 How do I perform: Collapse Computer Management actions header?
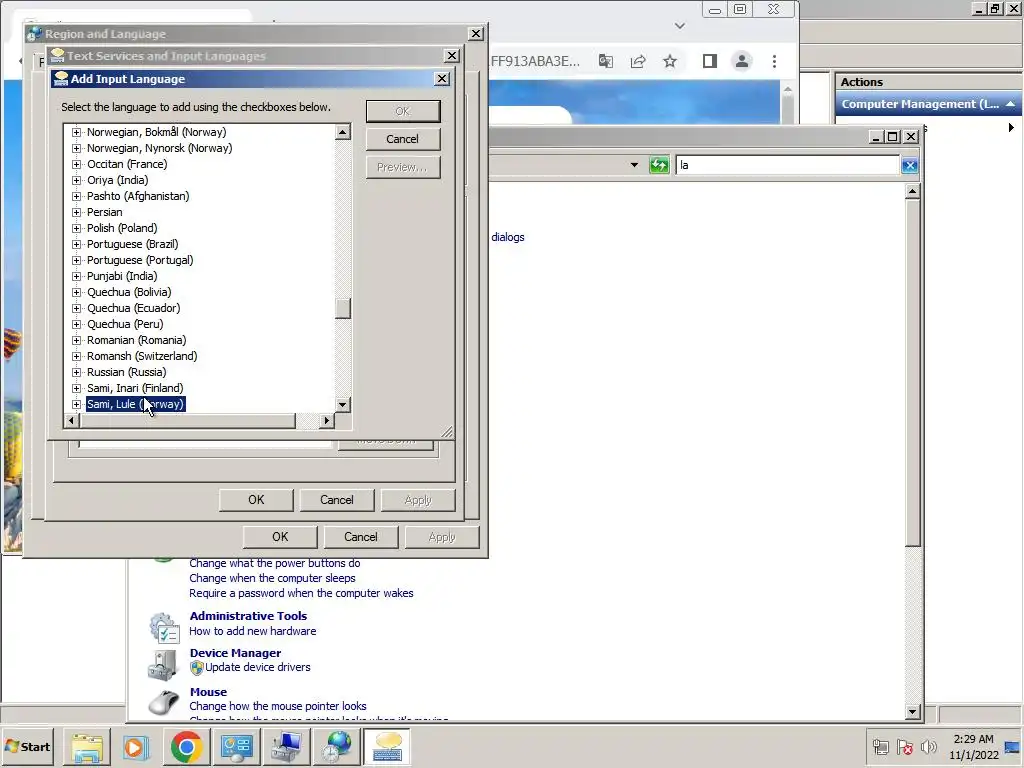[1010, 104]
